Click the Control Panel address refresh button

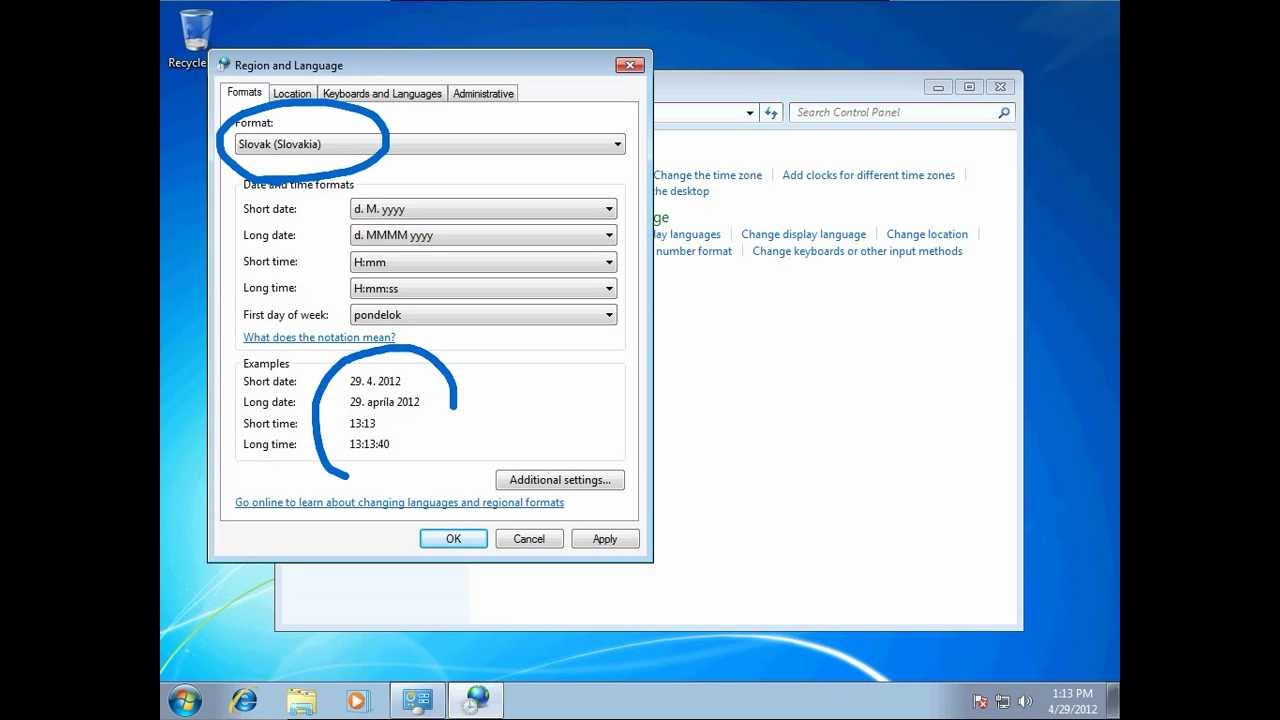(x=770, y=113)
